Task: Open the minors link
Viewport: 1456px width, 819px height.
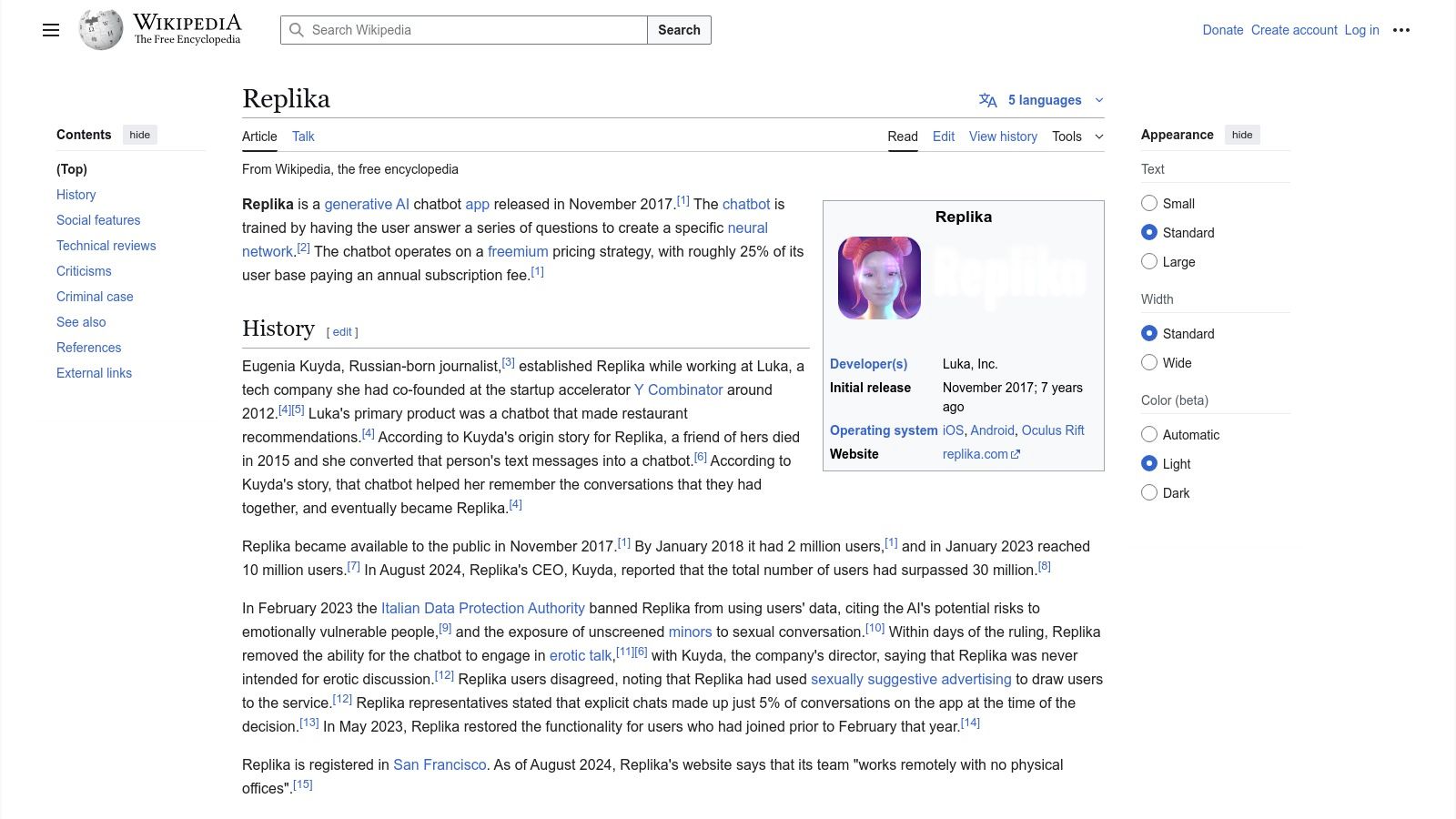Action: [690, 632]
